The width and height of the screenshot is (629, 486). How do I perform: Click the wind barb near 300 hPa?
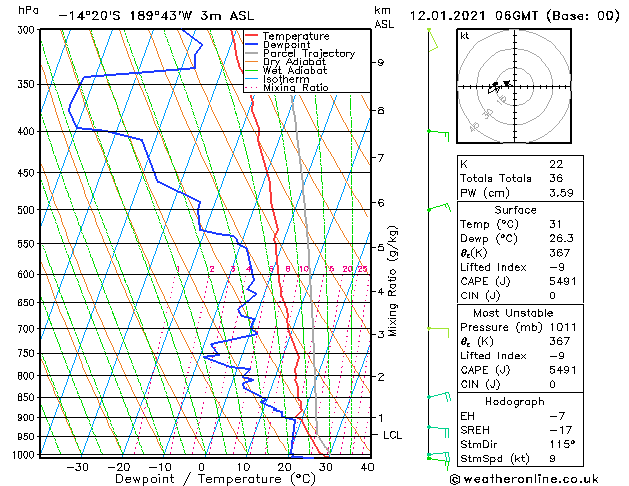[432, 40]
